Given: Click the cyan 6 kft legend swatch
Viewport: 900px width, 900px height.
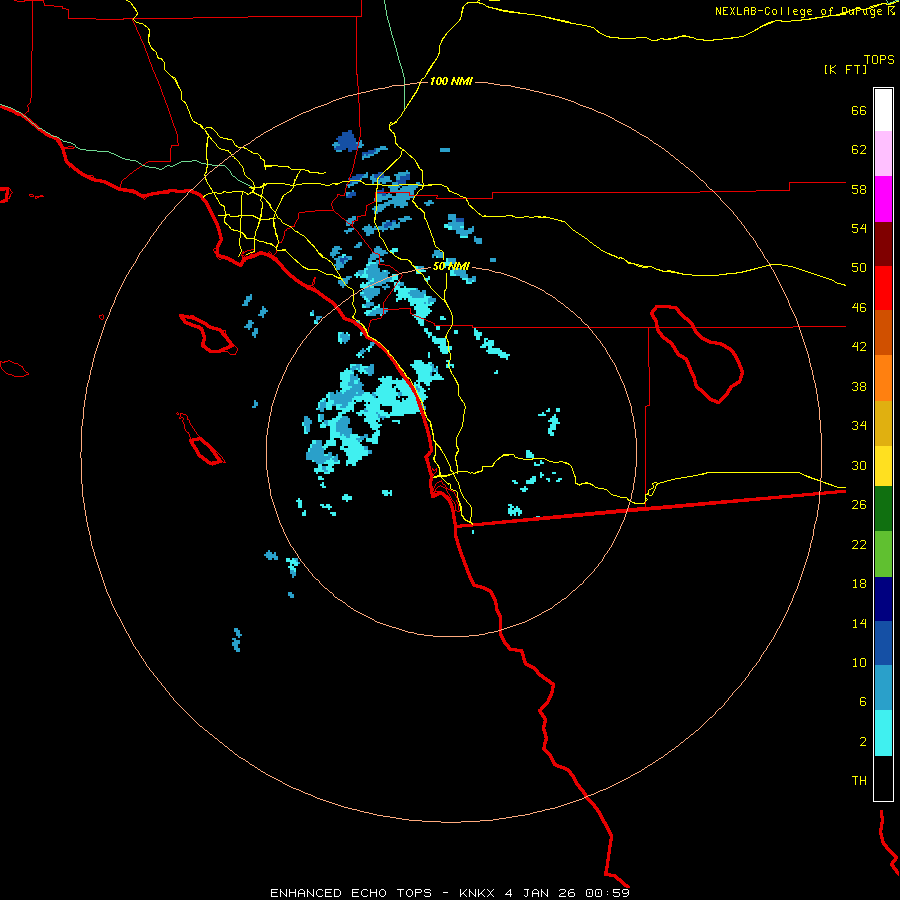Looking at the screenshot, I should click(x=883, y=733).
